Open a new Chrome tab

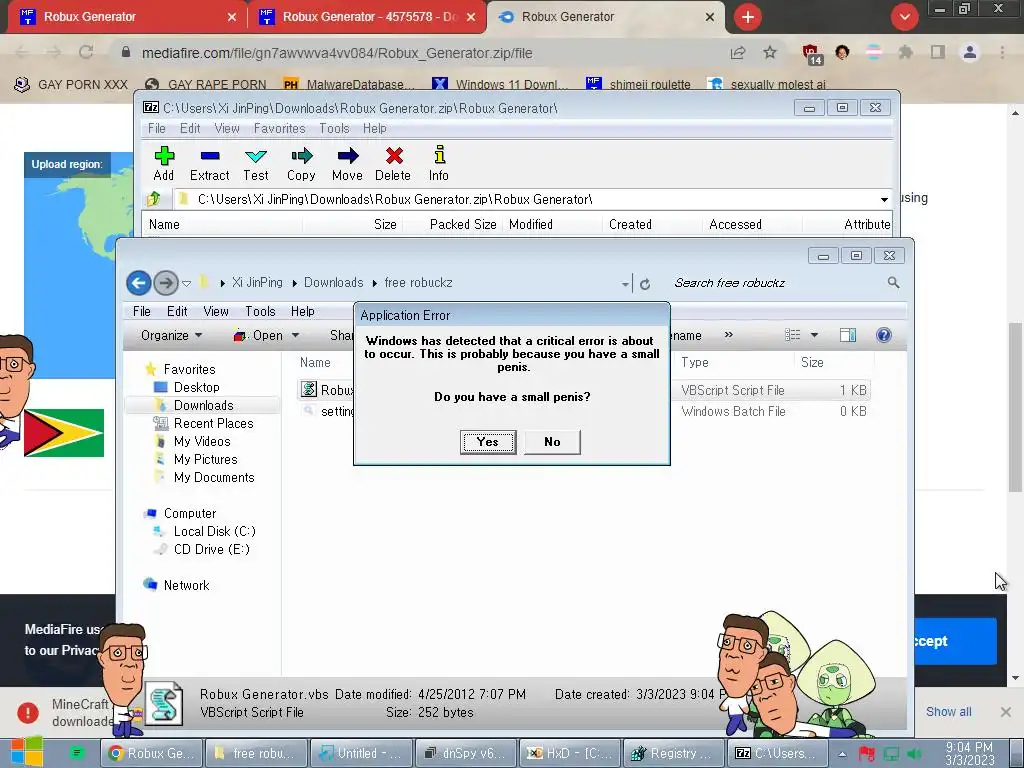pos(748,17)
